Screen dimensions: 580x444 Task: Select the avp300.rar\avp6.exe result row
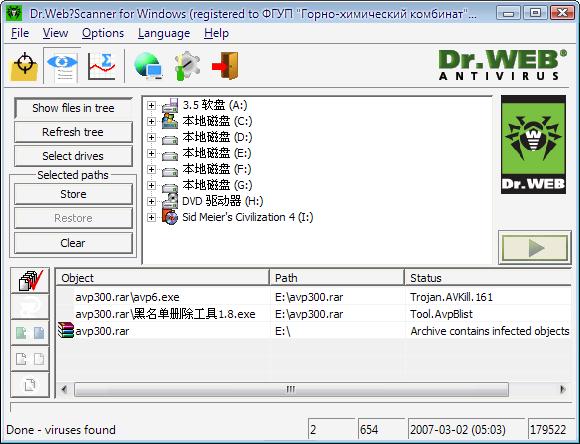(314, 297)
